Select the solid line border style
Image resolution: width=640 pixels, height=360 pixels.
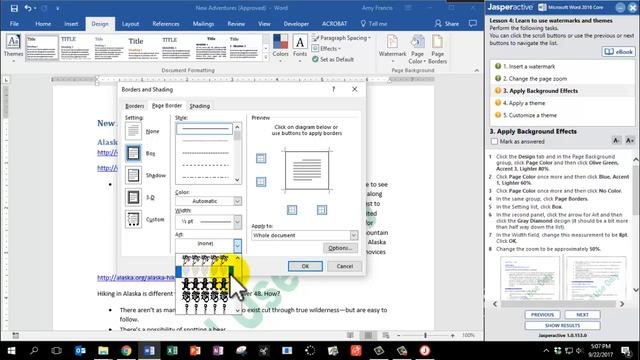point(204,129)
